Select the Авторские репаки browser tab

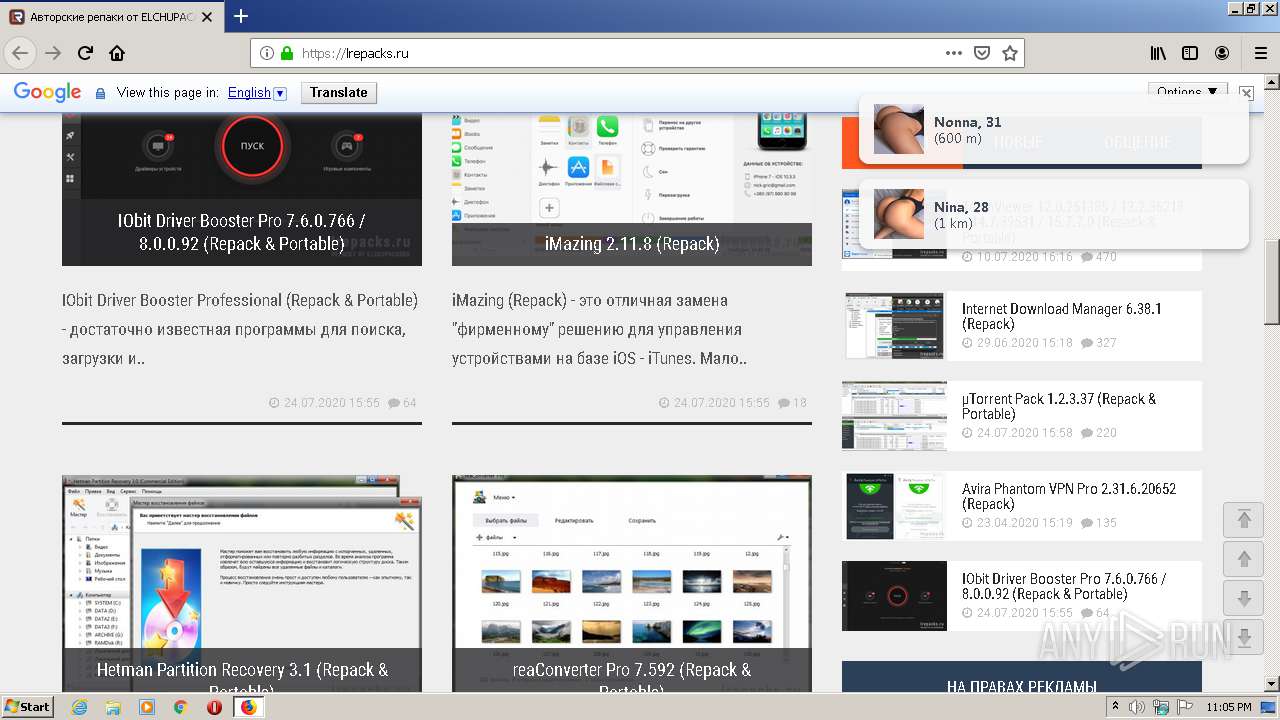tap(113, 17)
